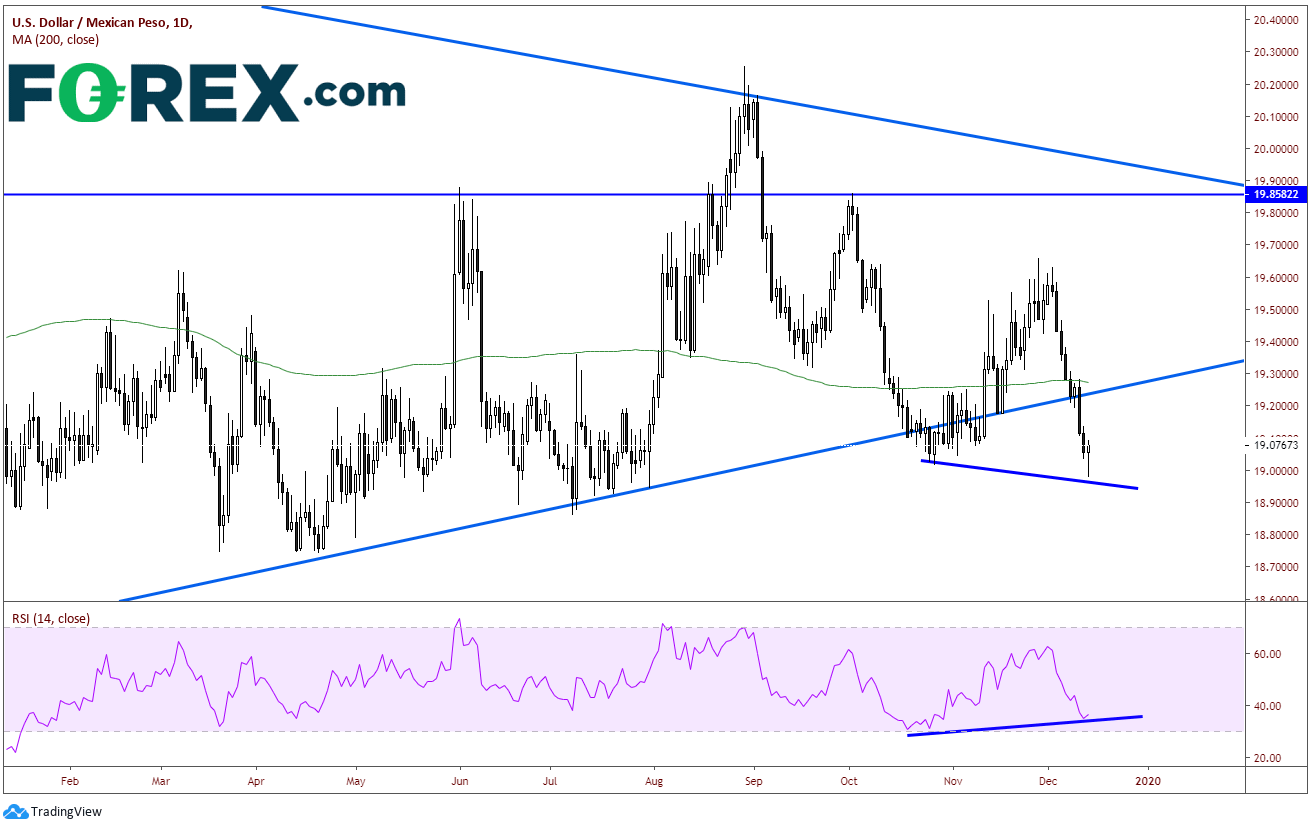Click the TradingView logo icon

[x=15, y=812]
